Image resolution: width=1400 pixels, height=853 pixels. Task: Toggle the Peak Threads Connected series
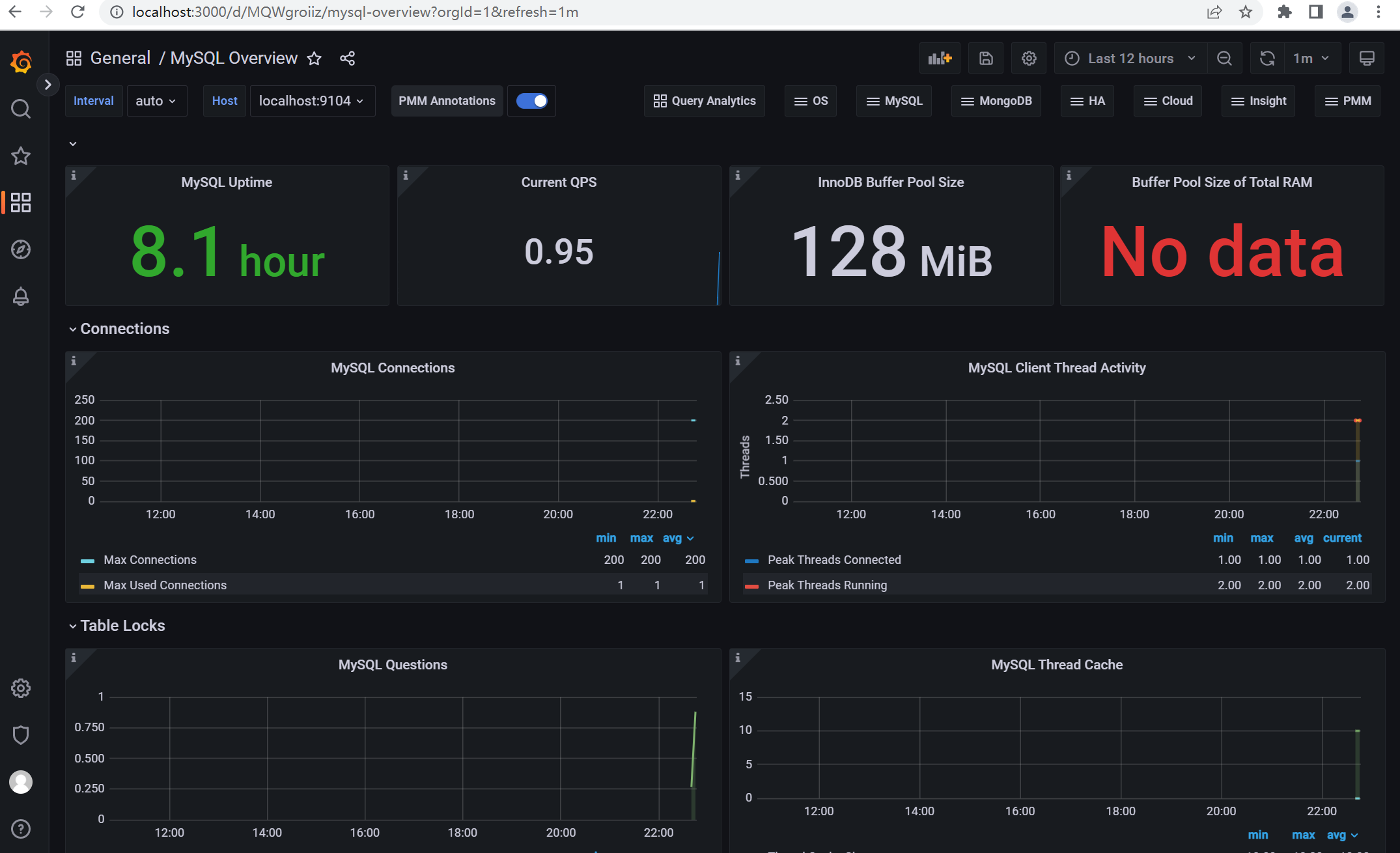coord(834,560)
